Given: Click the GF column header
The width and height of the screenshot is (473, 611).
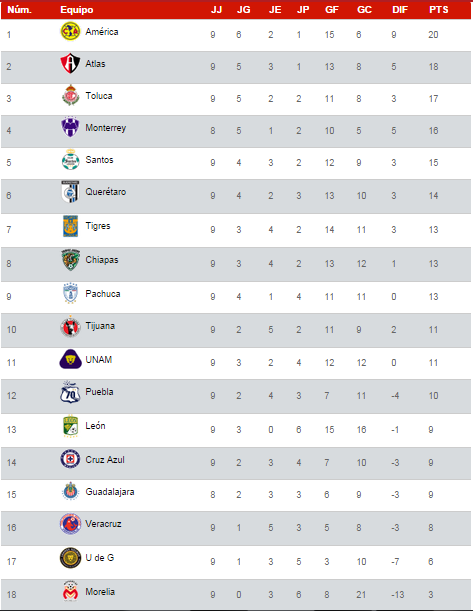Looking at the screenshot, I should pos(332,10).
